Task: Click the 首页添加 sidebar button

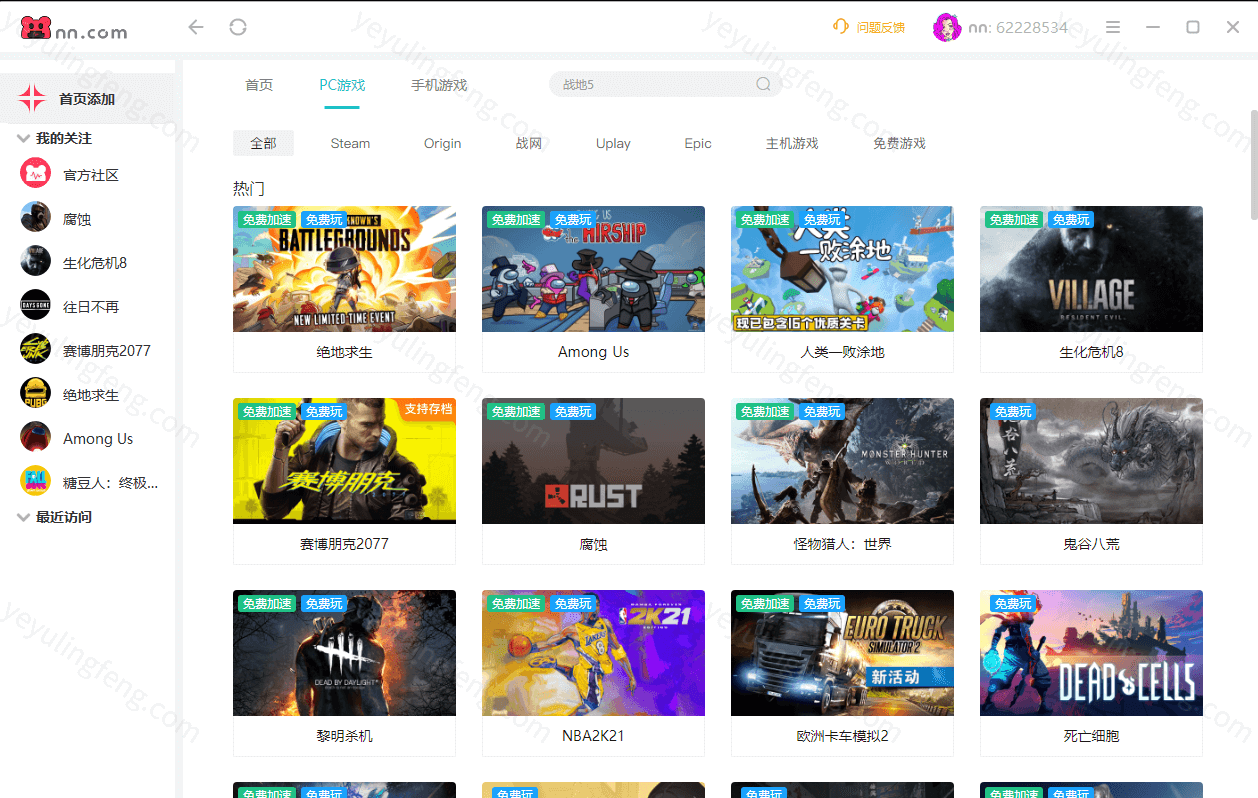Action: 87,99
